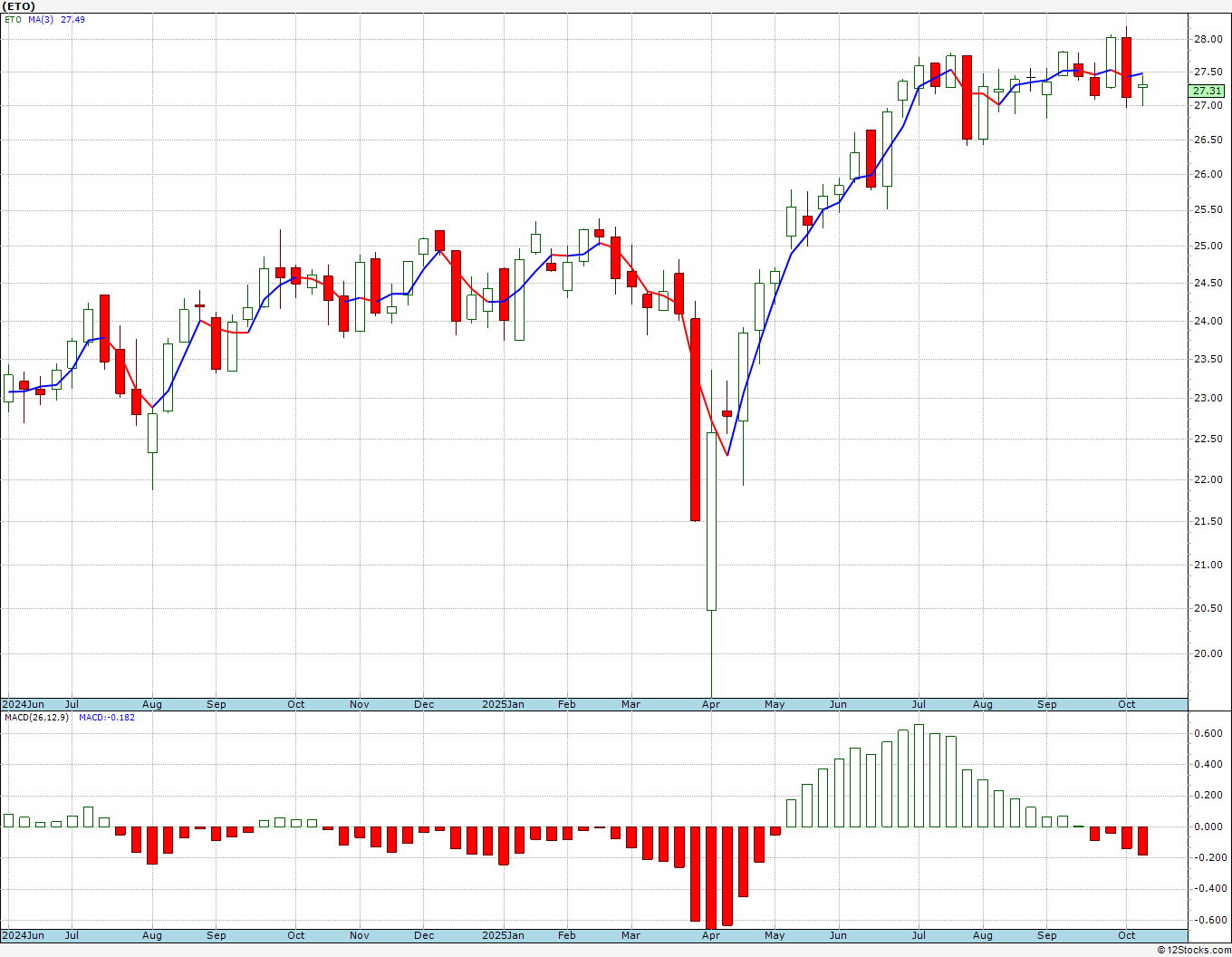The height and width of the screenshot is (957, 1232).
Task: Select the ETO legend label
Action: pos(13,19)
